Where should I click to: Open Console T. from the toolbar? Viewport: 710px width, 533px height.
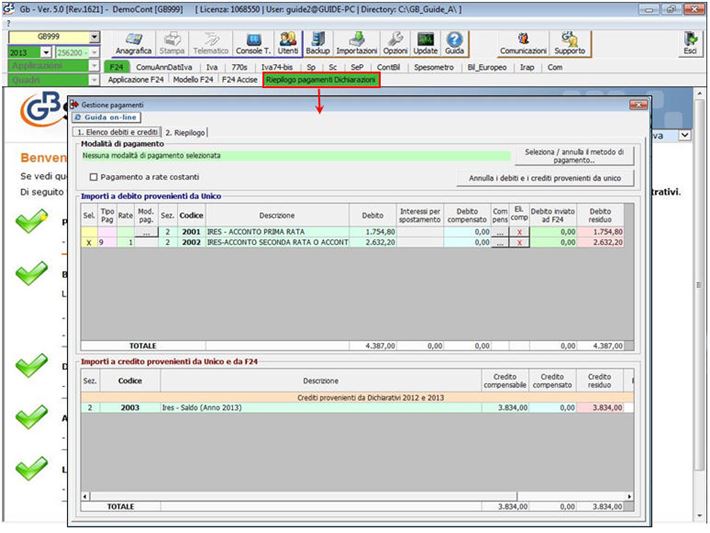click(x=253, y=44)
